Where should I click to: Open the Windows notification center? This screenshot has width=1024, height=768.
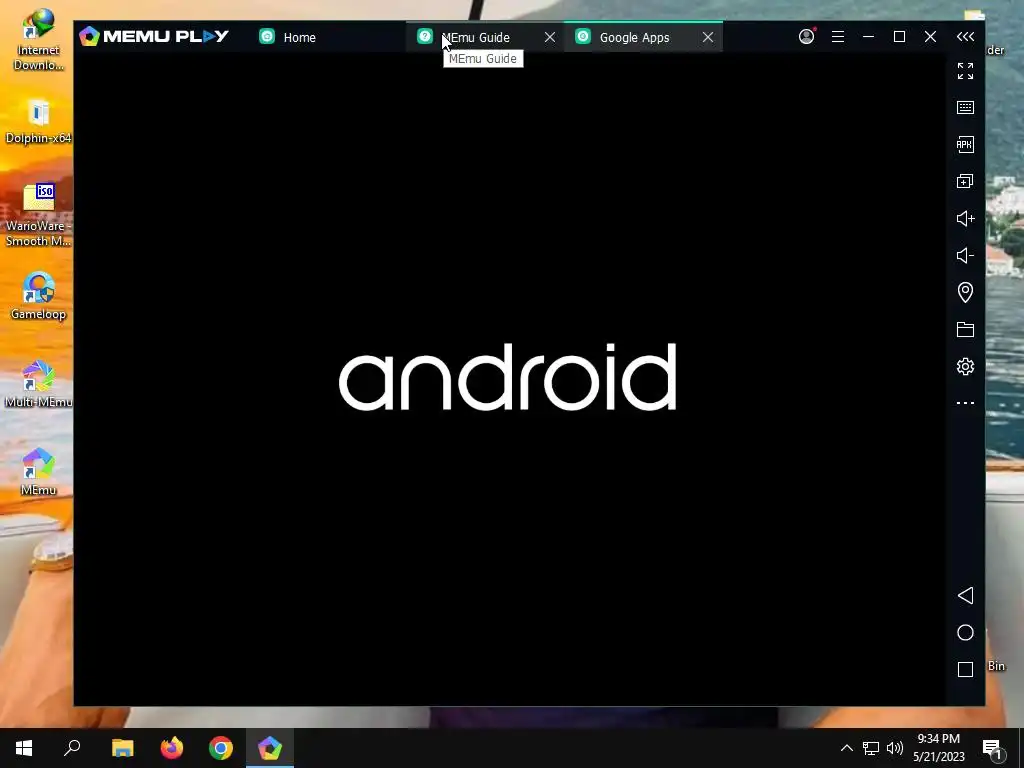point(993,749)
